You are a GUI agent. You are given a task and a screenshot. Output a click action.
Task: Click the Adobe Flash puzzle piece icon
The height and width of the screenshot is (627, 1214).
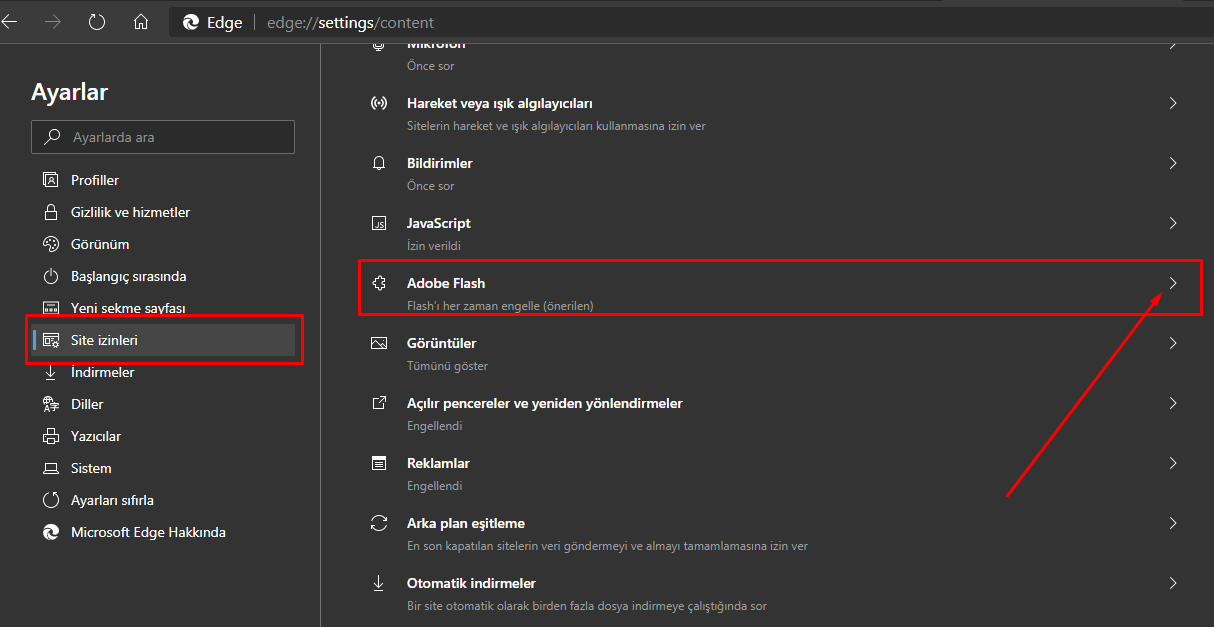(379, 283)
